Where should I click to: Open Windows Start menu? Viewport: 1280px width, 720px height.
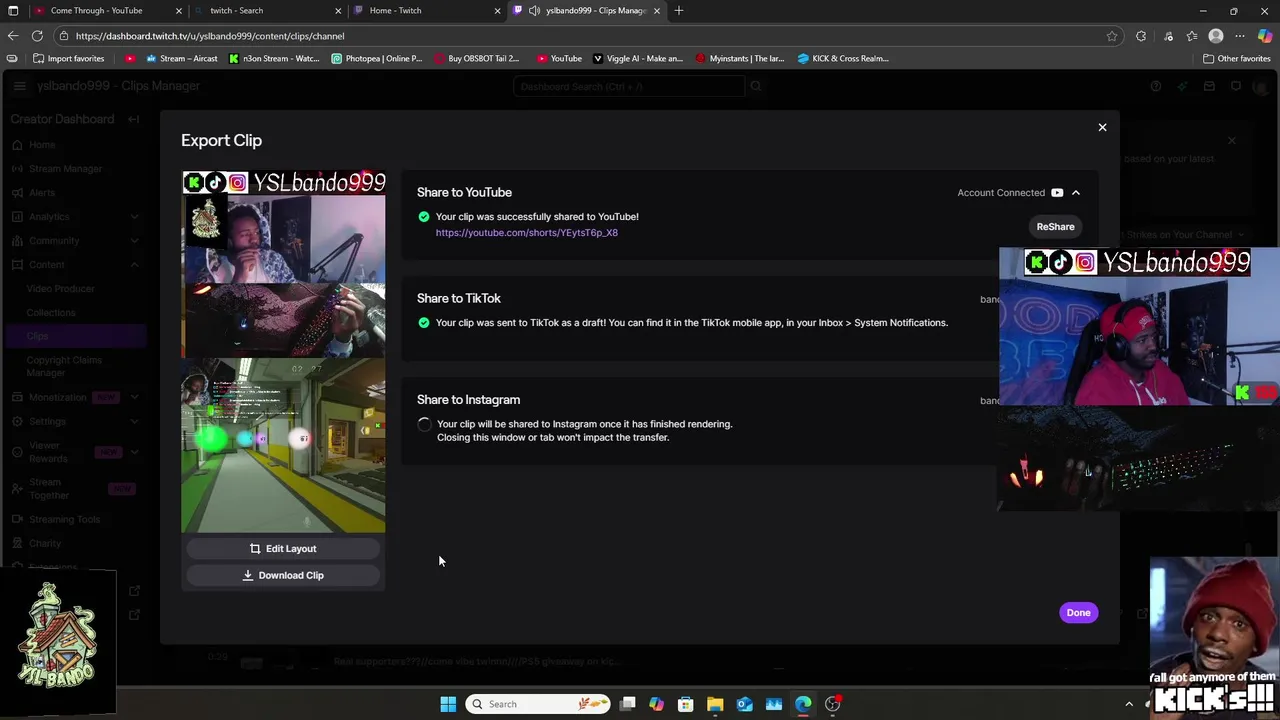coord(448,704)
